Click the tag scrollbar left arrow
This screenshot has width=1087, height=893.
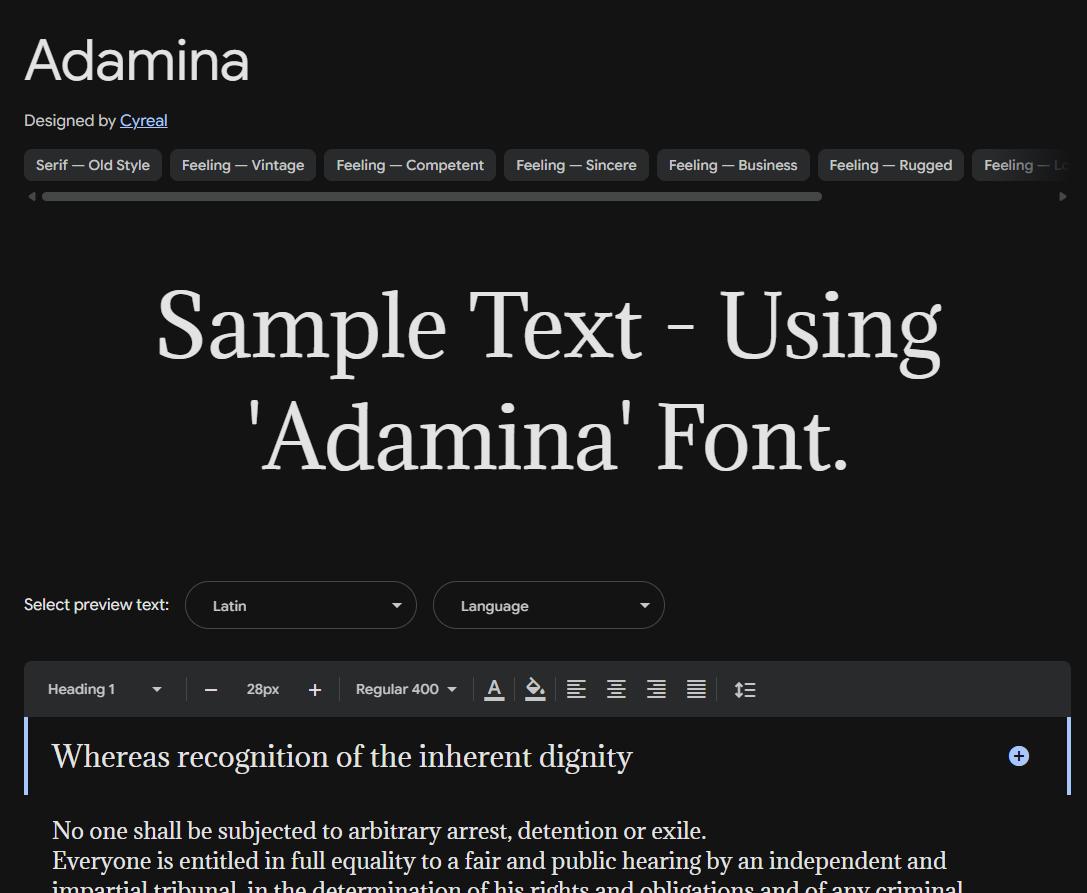[31, 197]
